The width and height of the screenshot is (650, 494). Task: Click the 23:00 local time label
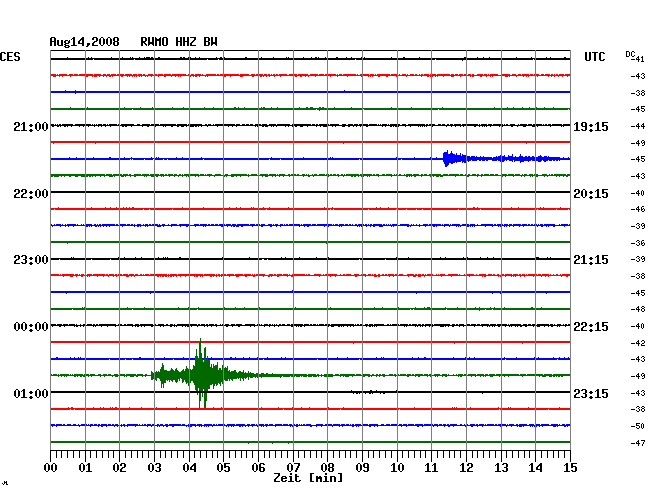[31, 260]
